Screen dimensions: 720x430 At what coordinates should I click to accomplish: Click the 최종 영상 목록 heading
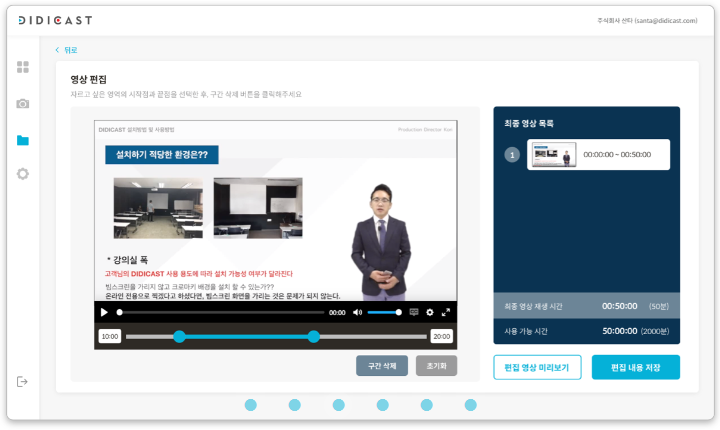(529, 123)
